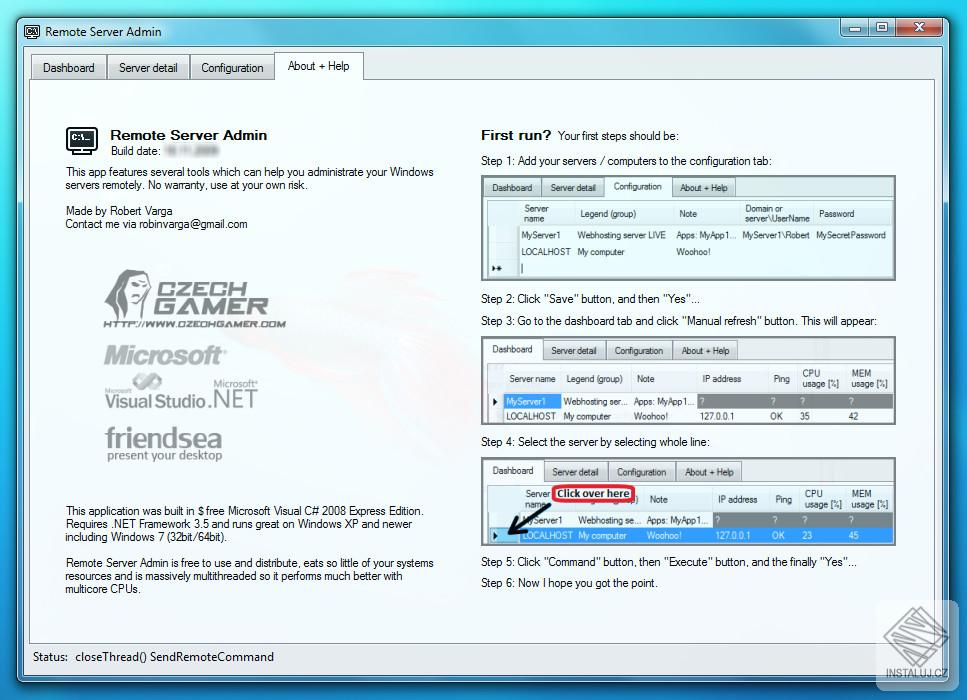Image resolution: width=967 pixels, height=700 pixels.
Task: Select the About + Help tab
Action: 318,65
